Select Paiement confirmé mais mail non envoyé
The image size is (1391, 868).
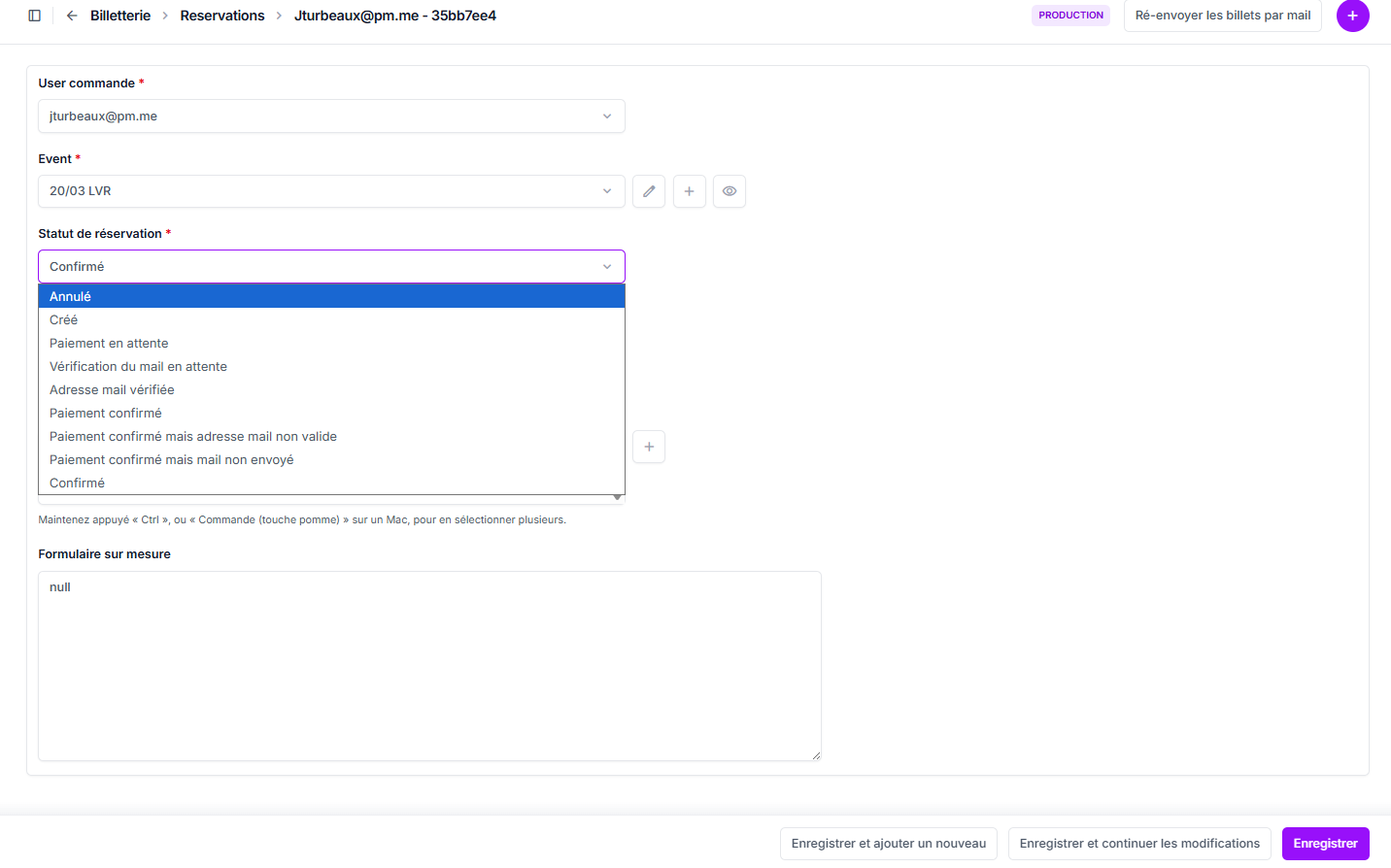pyautogui.click(x=171, y=460)
